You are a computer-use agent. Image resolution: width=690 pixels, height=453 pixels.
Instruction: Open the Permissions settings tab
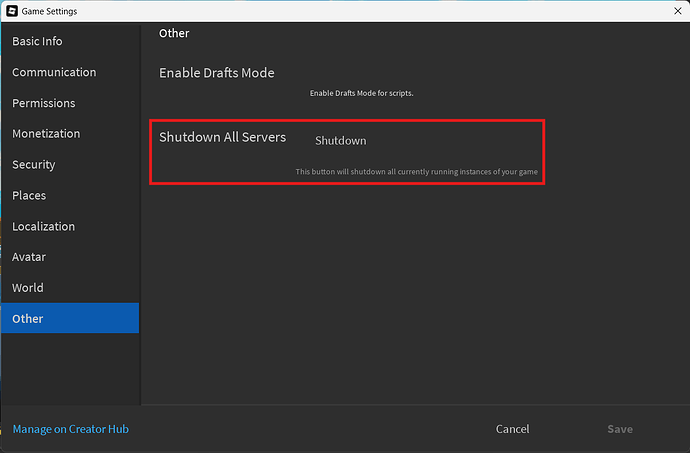pyautogui.click(x=70, y=103)
